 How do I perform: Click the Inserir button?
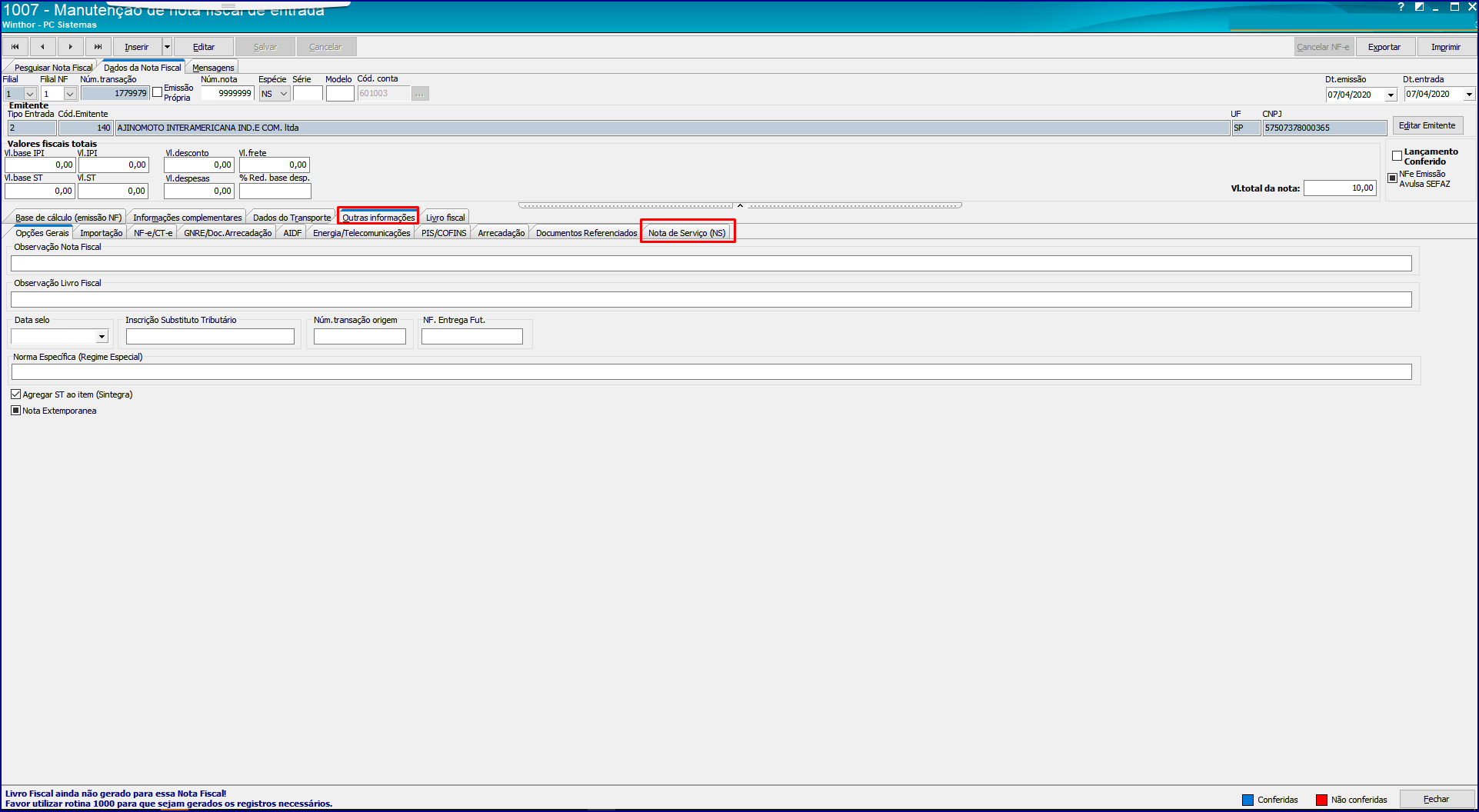(x=137, y=47)
